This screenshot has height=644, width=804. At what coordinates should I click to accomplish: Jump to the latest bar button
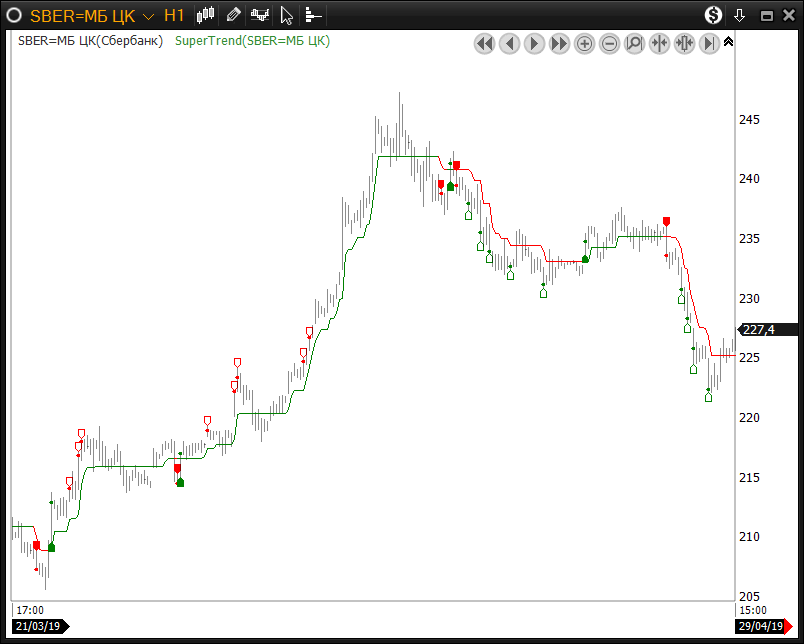coord(710,44)
